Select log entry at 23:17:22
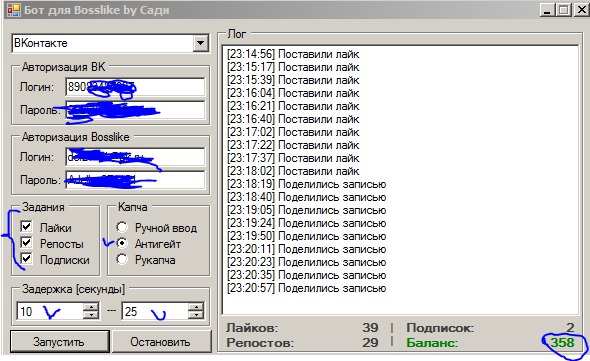 pyautogui.click(x=293, y=145)
